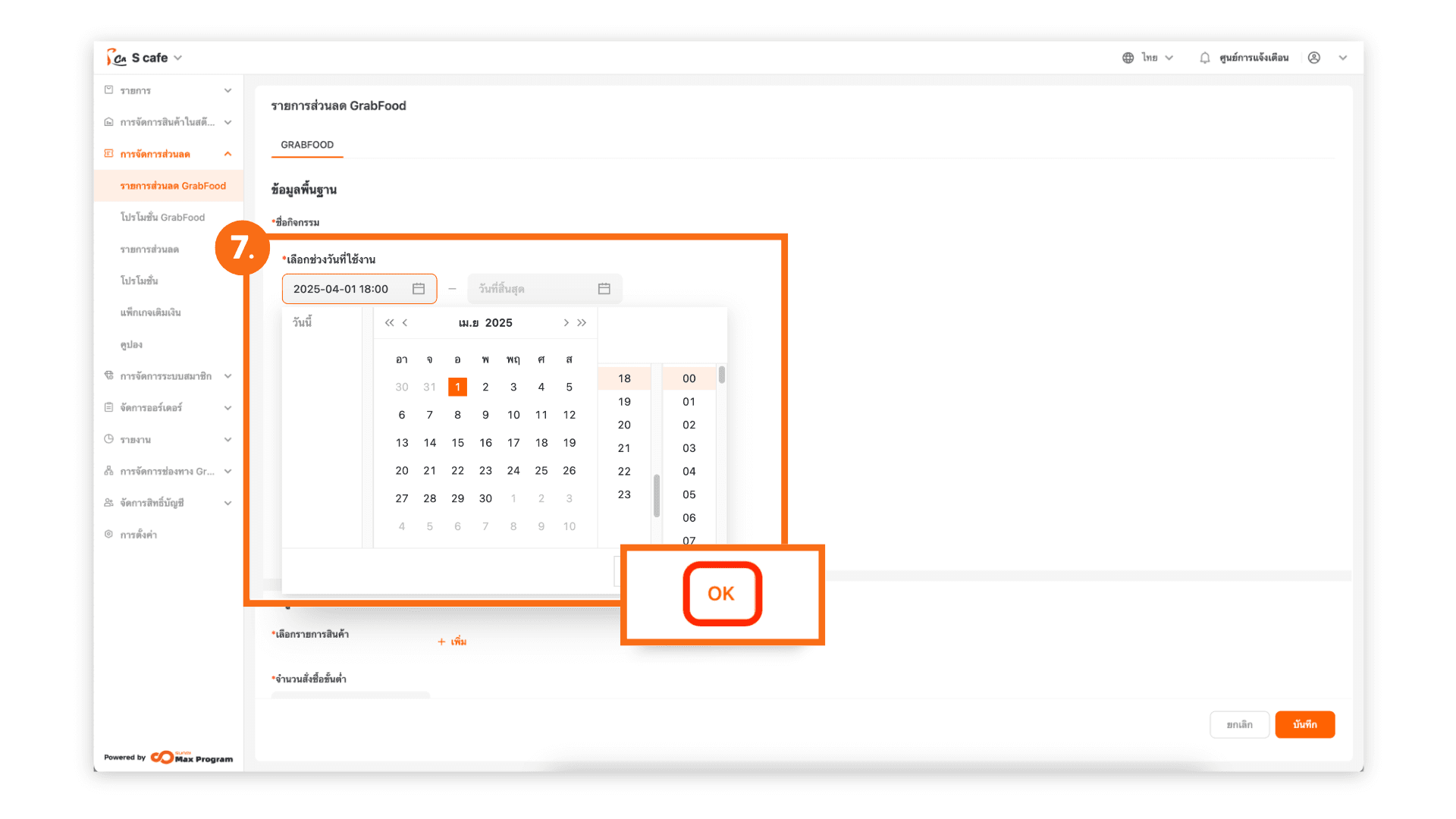This screenshot has width=1456, height=819.
Task: Expand the S cafe store dropdown
Action: click(178, 58)
